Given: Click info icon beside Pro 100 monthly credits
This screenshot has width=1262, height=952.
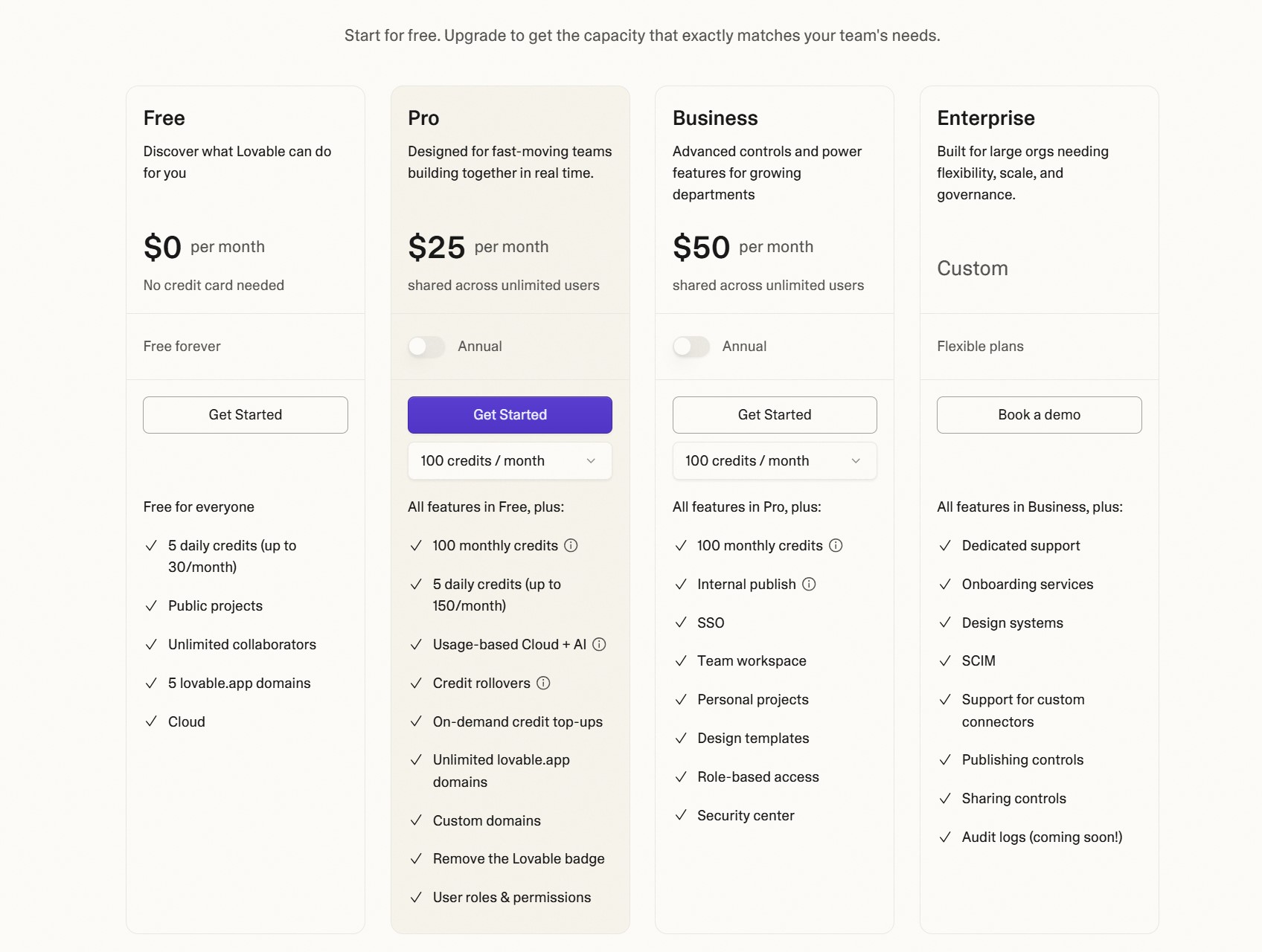Looking at the screenshot, I should coord(571,545).
